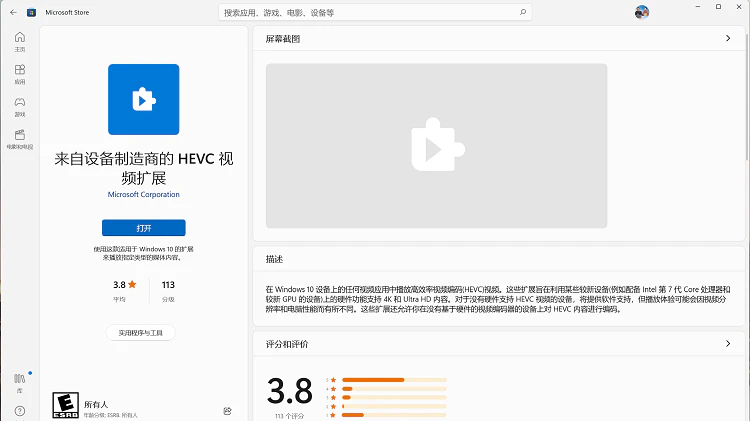Click the share icon near ESRB rating
Viewport: 750px width, 421px height.
[227, 410]
